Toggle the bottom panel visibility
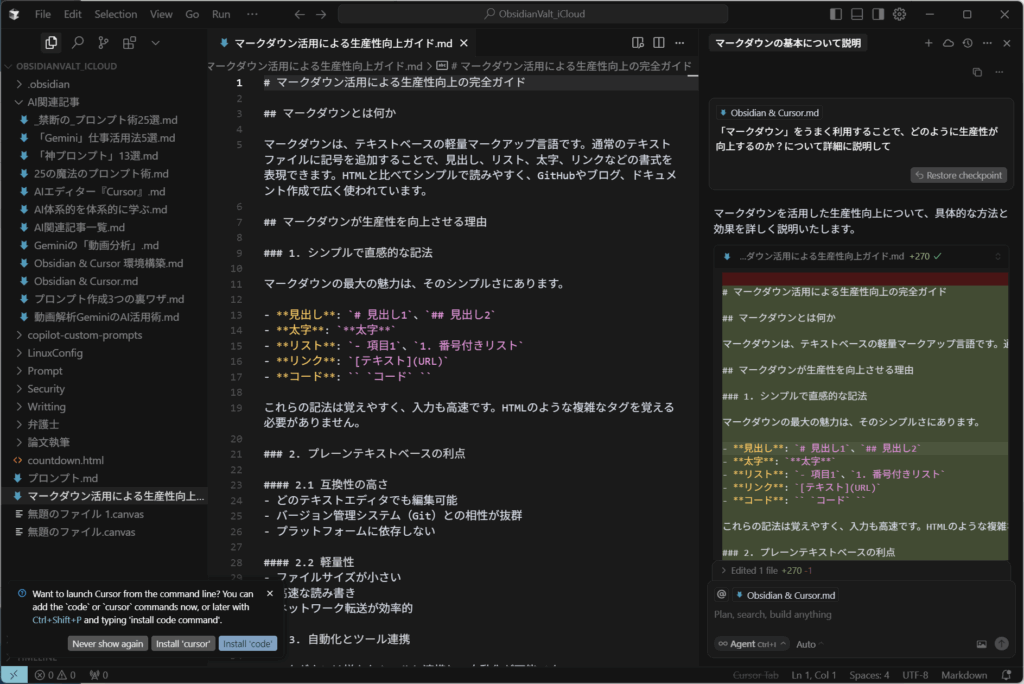This screenshot has height=684, width=1024. [x=857, y=15]
